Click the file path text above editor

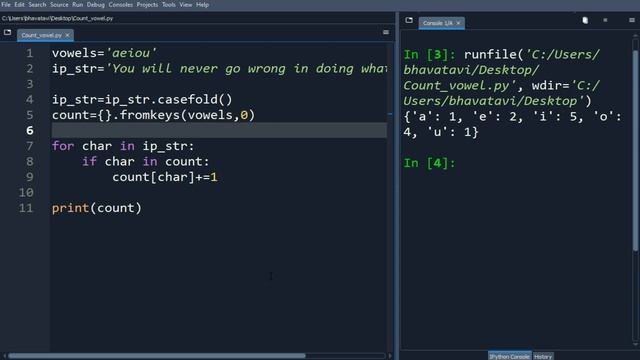tap(58, 18)
